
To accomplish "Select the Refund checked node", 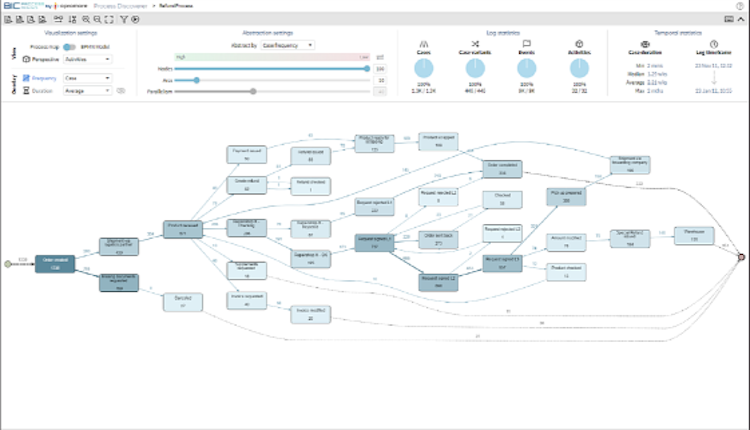I will tap(310, 186).
